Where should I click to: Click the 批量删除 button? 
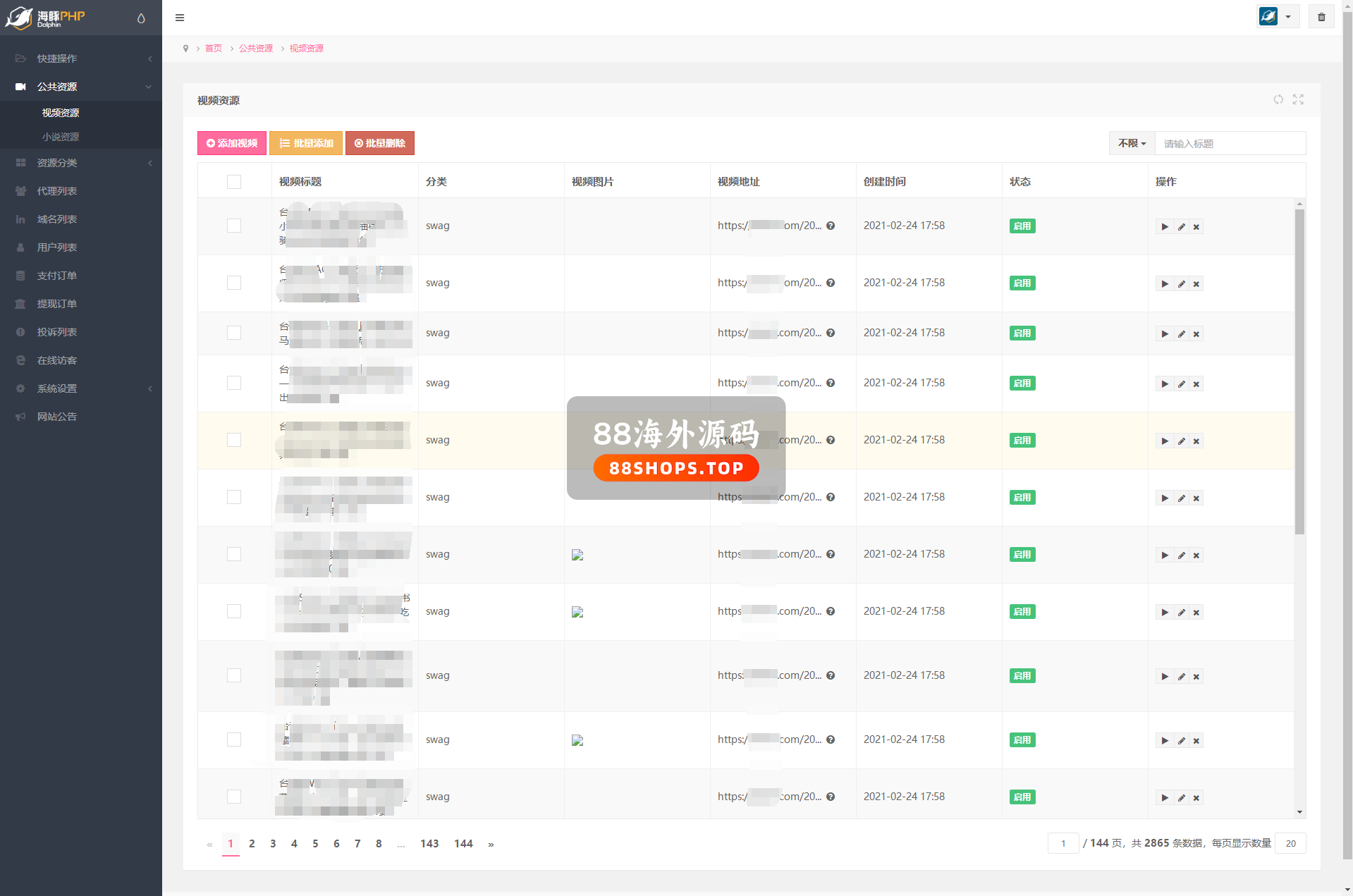[x=380, y=143]
